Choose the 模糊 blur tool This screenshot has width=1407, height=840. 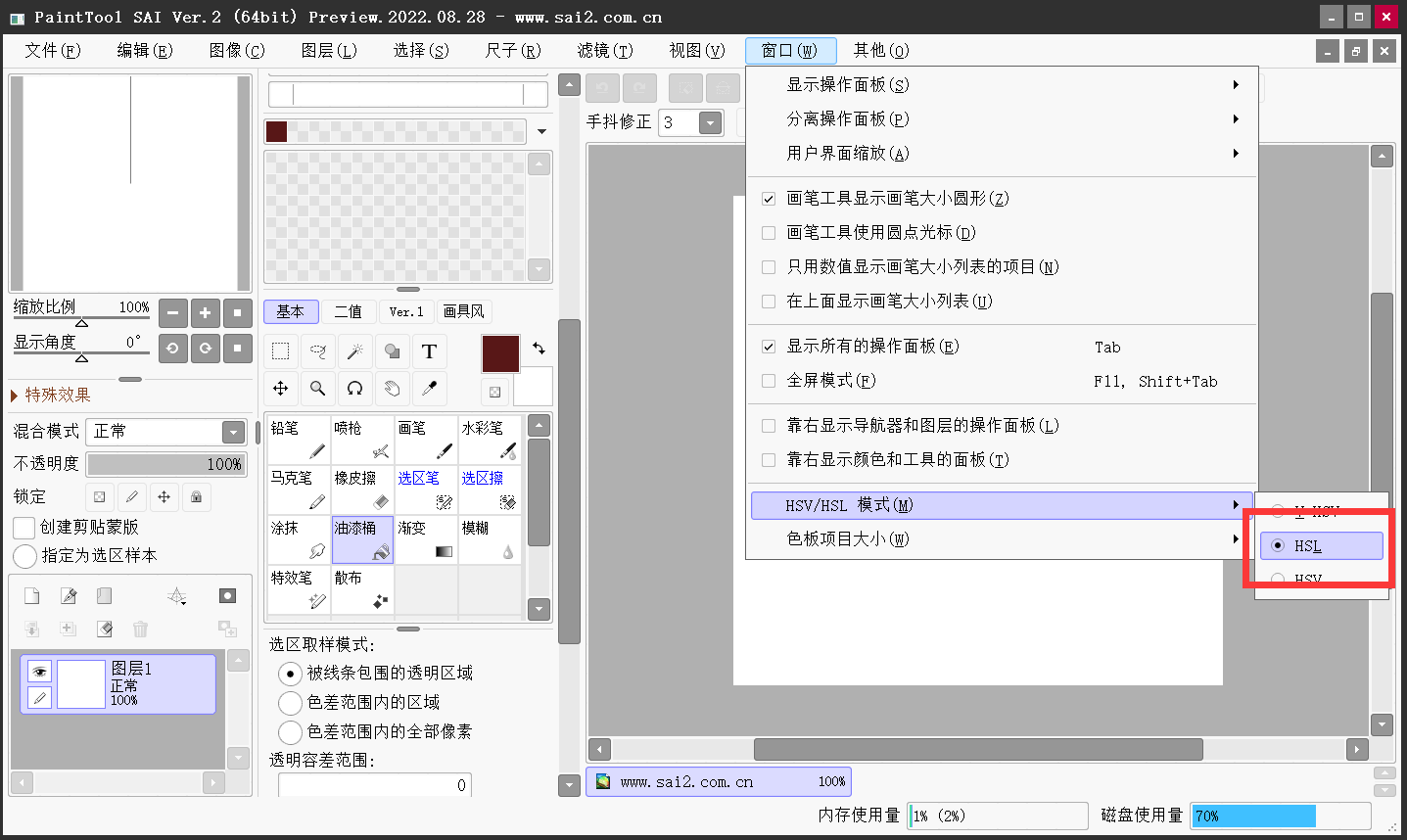[x=490, y=539]
